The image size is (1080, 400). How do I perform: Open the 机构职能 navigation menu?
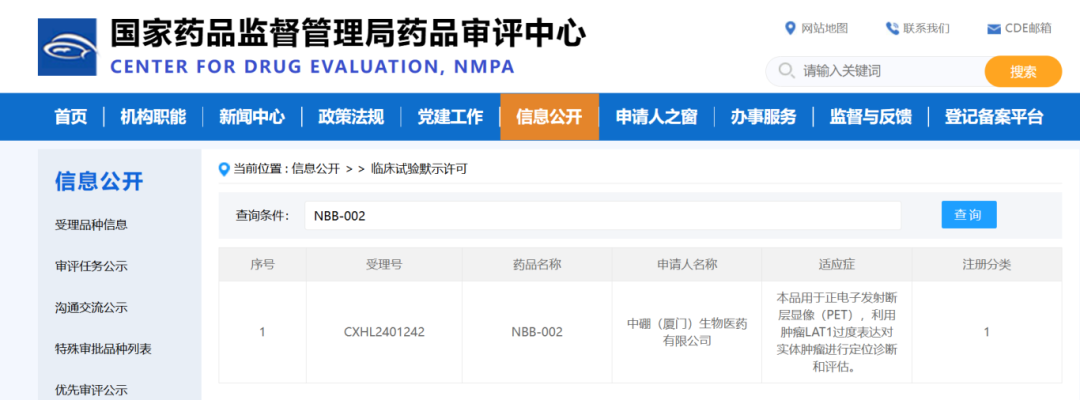point(153,117)
